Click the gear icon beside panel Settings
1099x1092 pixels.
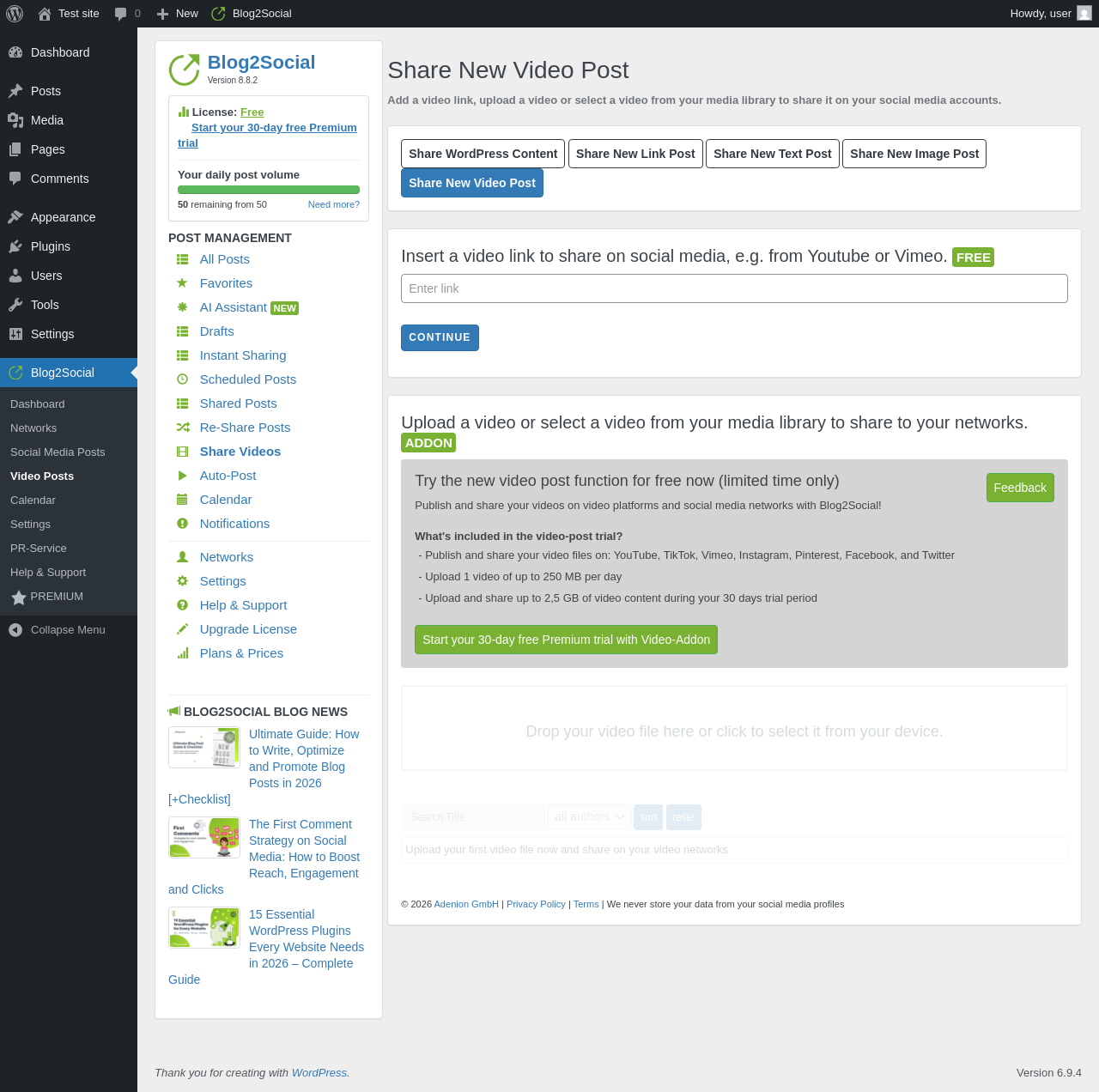pos(182,581)
